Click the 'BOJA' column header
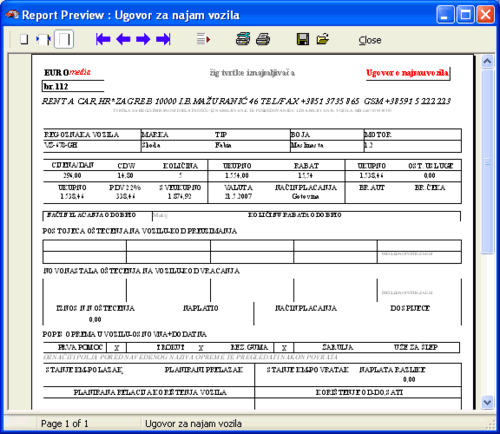The width and height of the screenshot is (500, 434). pyautogui.click(x=300, y=135)
